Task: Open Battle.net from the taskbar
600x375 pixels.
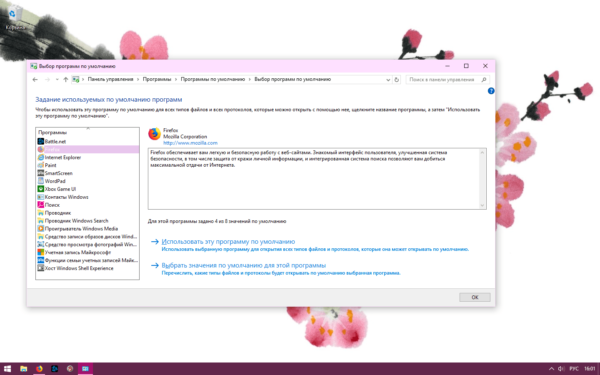Action: [x=55, y=369]
